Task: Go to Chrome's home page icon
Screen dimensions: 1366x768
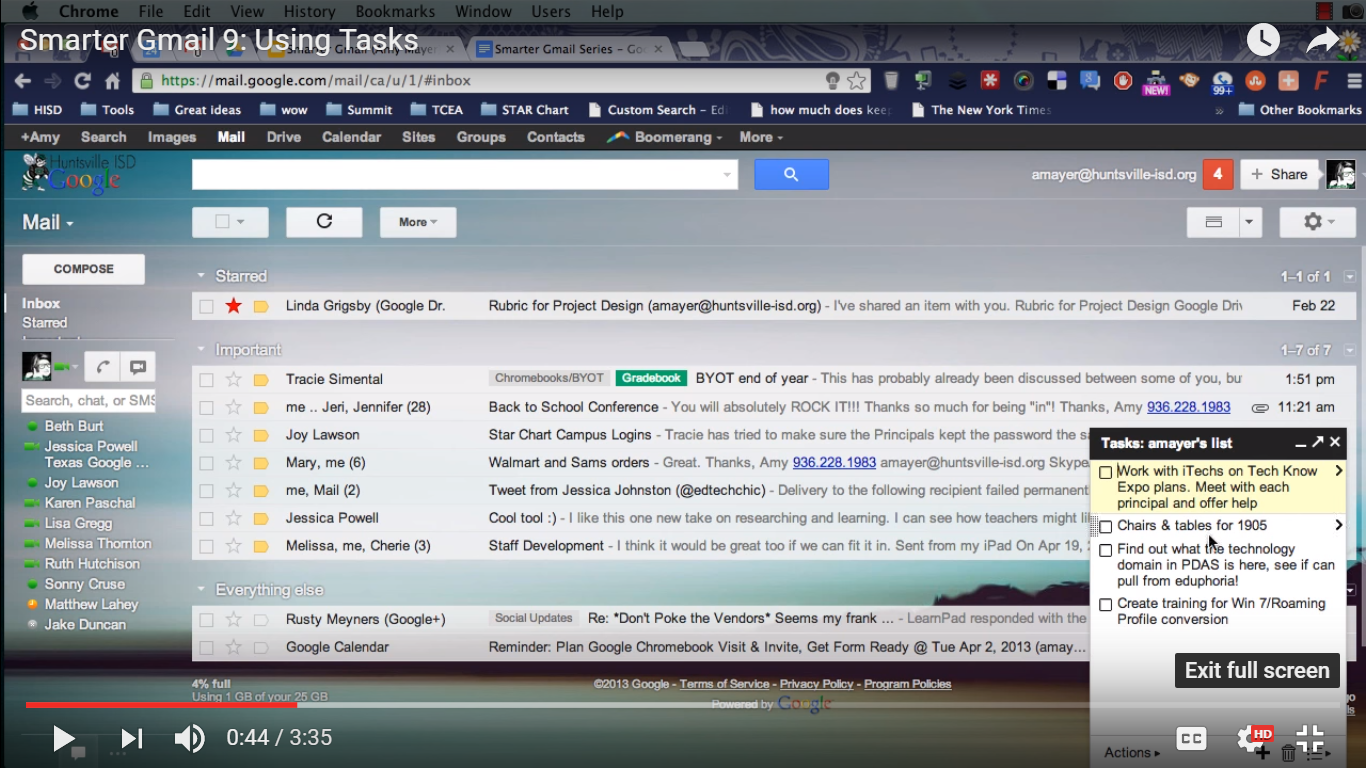Action: [x=113, y=81]
